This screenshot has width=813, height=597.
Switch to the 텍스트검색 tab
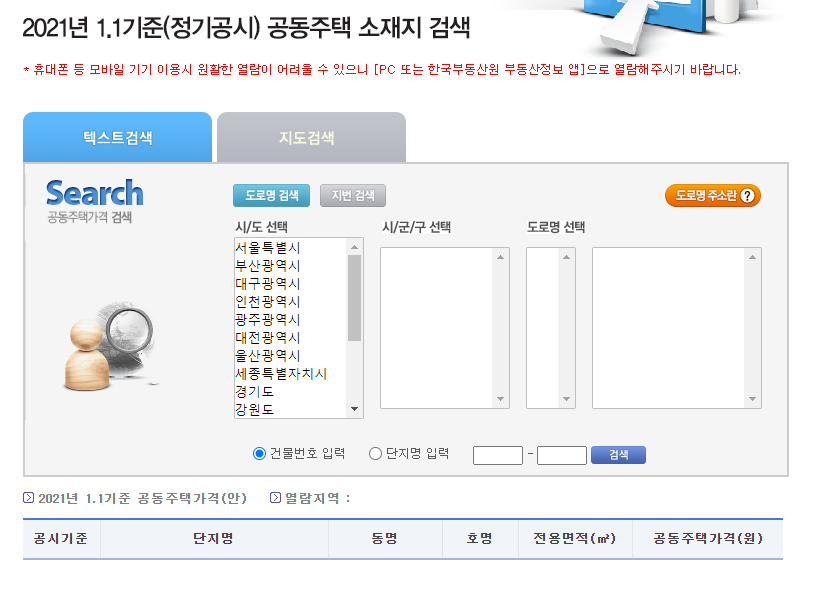[x=118, y=137]
